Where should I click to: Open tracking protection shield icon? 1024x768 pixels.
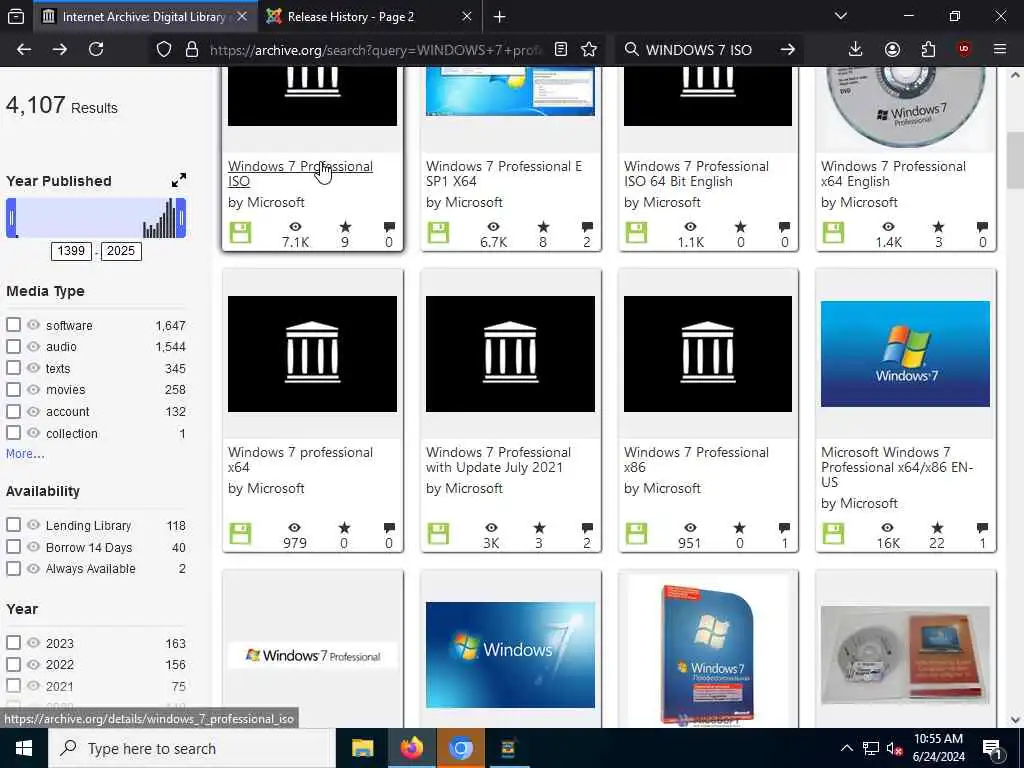click(164, 49)
